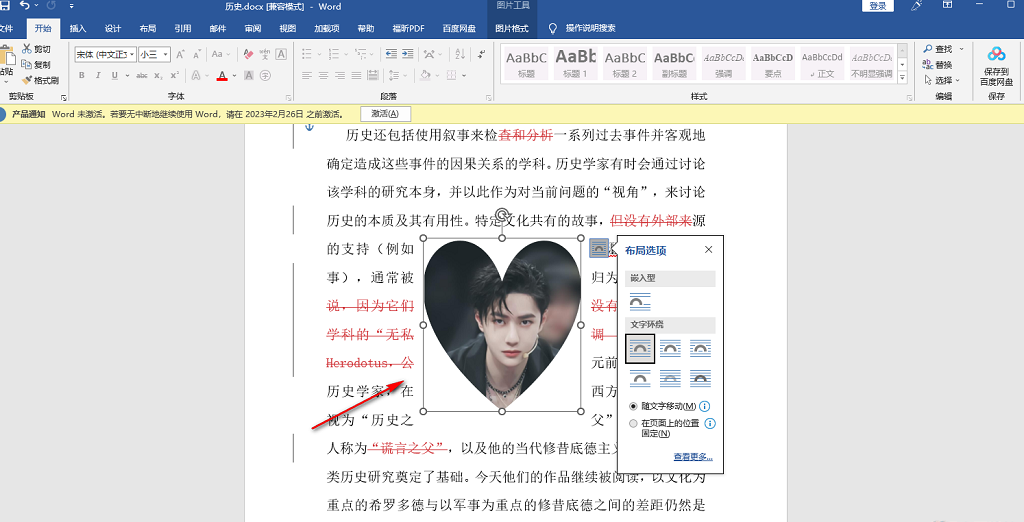Image resolution: width=1024 pixels, height=522 pixels.
Task: Close the 布局选项 panel
Action: click(x=709, y=250)
